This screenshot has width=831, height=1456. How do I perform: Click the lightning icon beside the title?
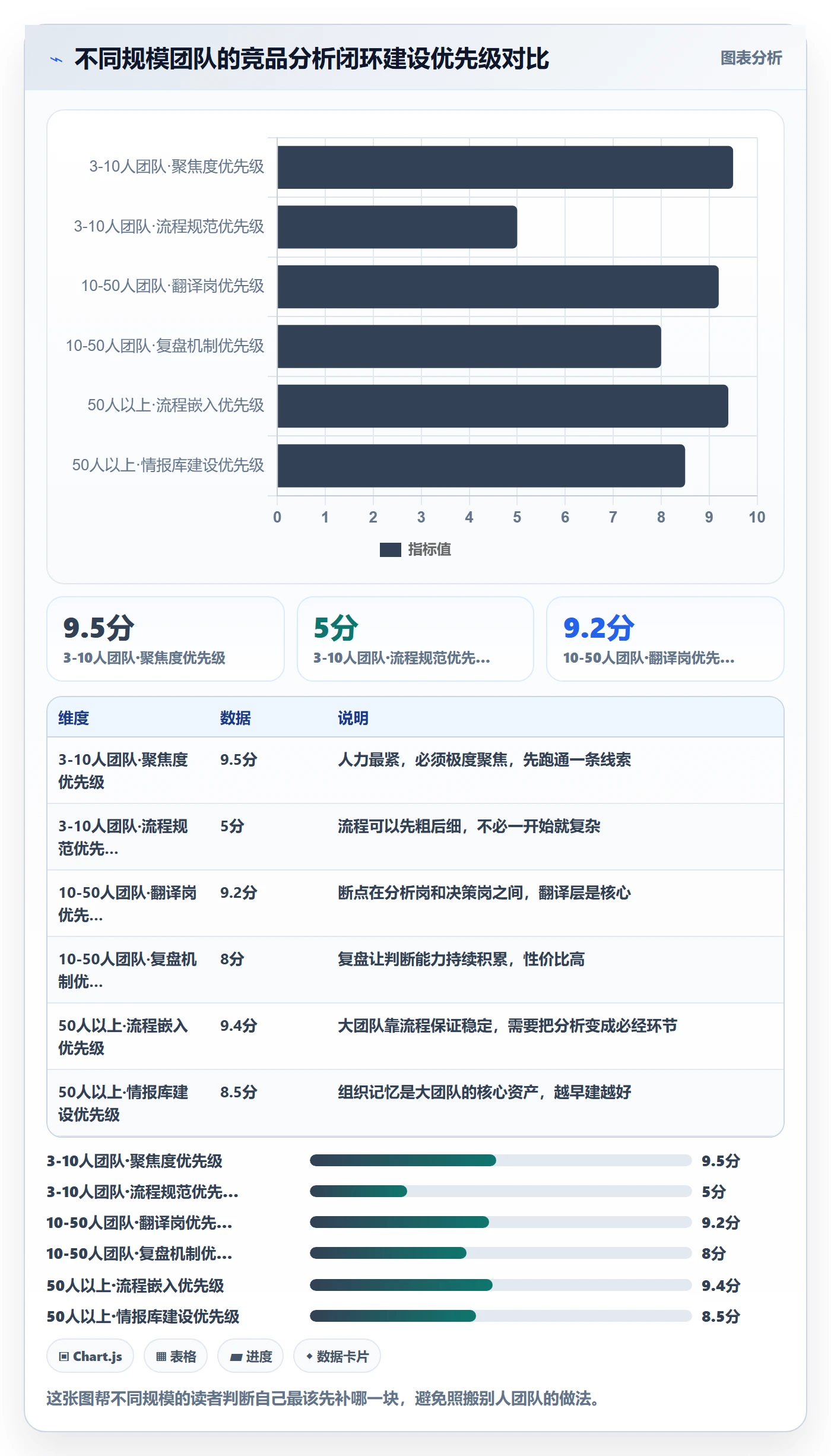pos(56,59)
